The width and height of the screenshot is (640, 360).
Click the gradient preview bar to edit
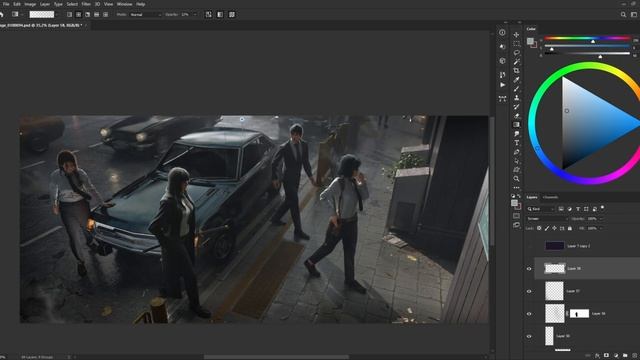[42, 15]
